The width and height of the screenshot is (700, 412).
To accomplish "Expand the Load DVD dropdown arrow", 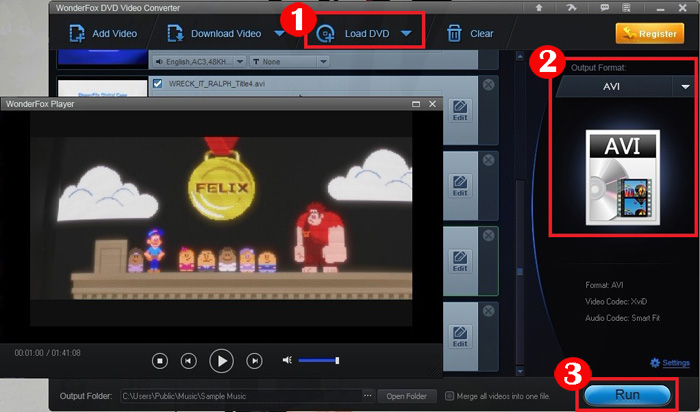I will [406, 33].
